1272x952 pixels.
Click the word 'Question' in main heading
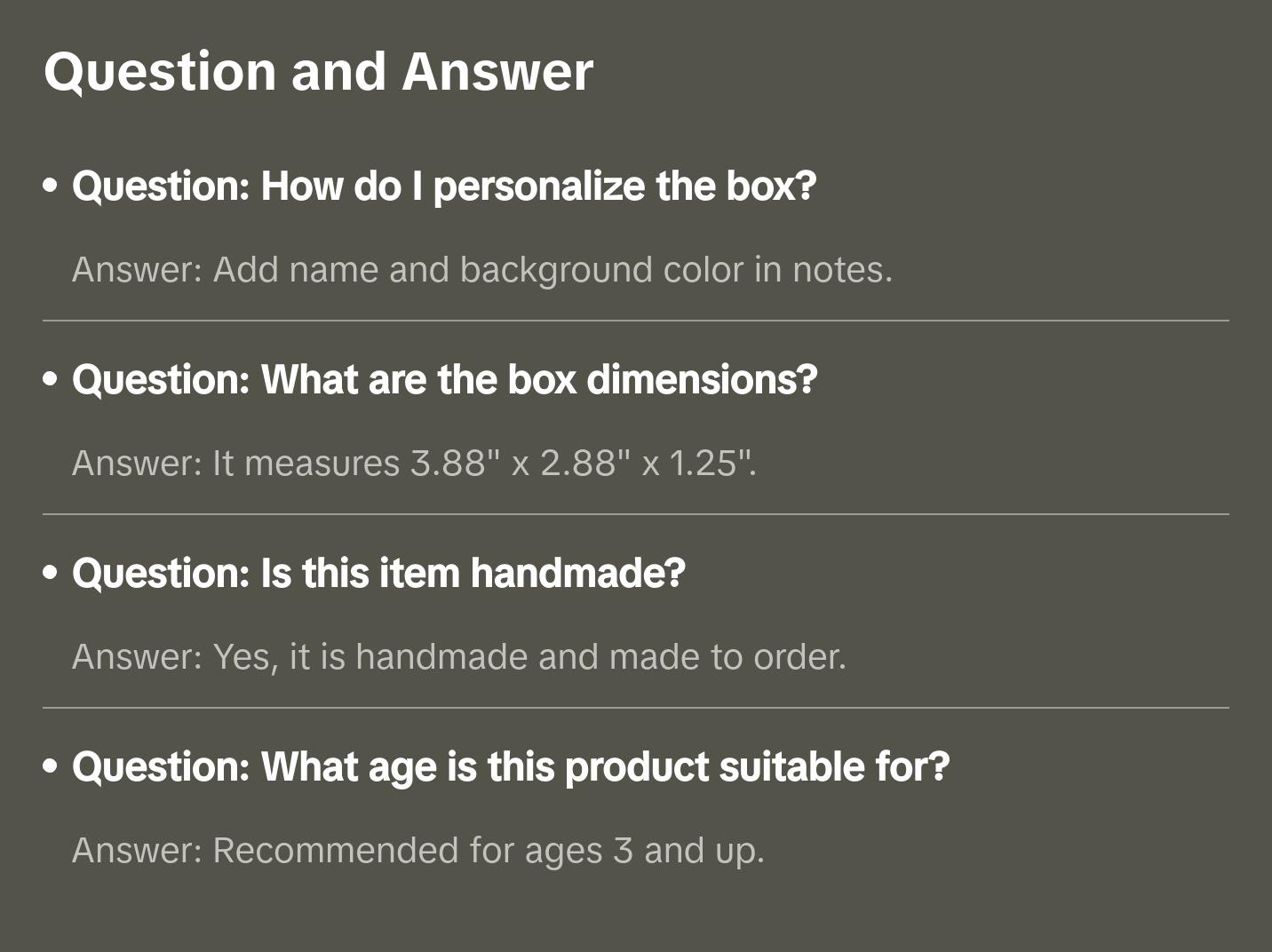point(160,71)
